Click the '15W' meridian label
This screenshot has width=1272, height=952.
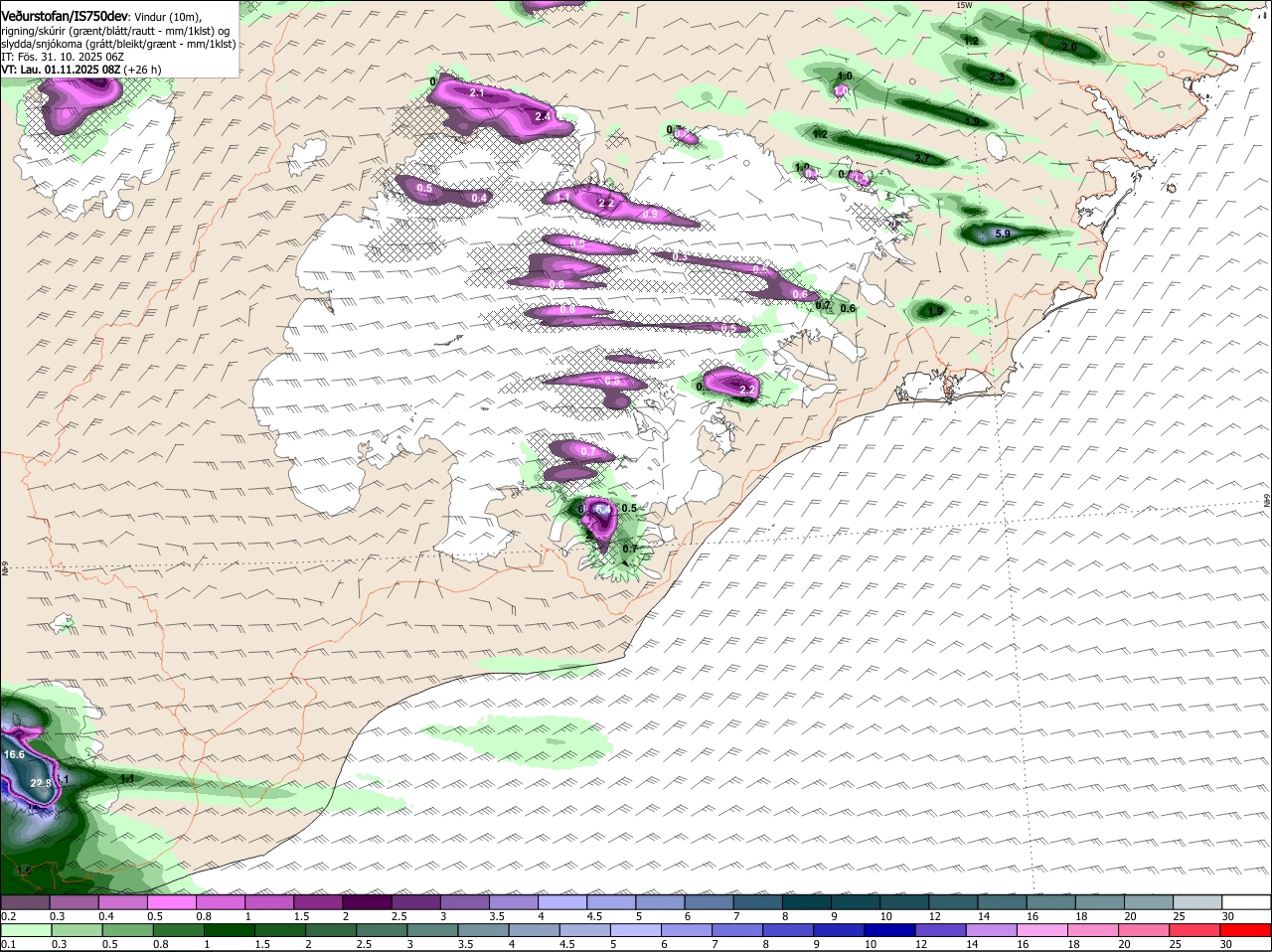tap(963, 5)
